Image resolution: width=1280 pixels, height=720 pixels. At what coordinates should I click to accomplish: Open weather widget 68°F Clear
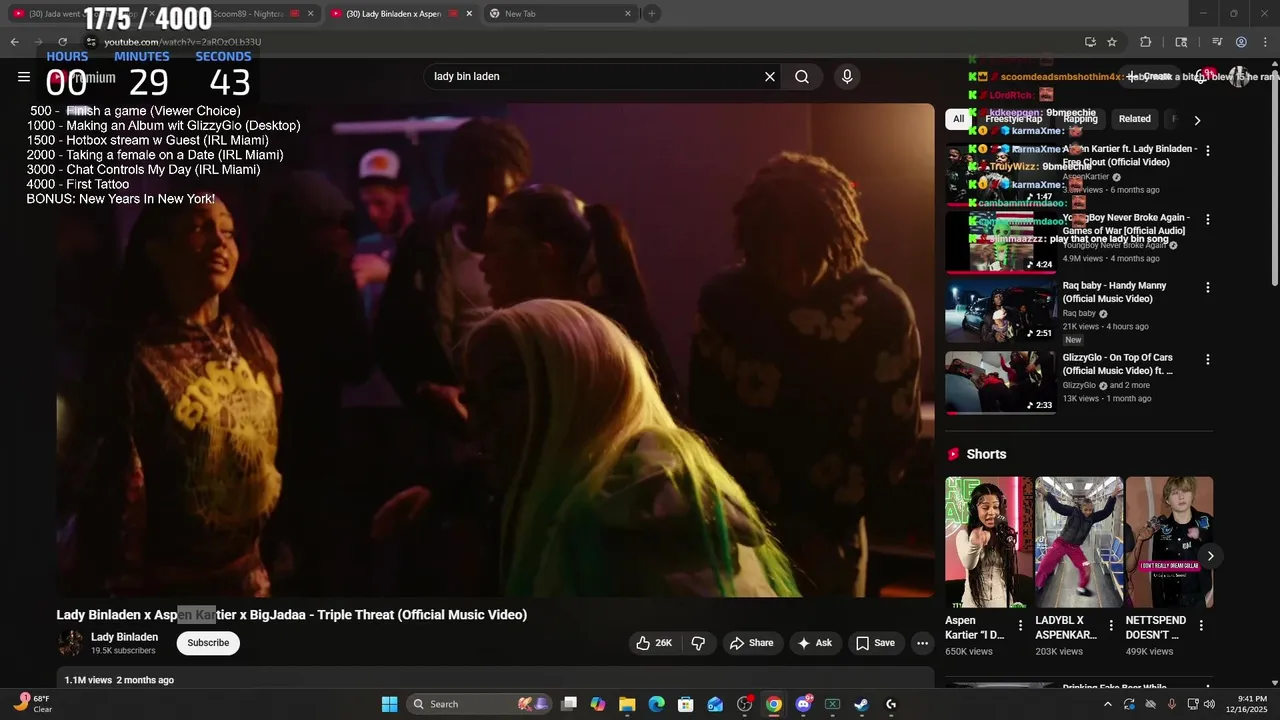(x=32, y=704)
